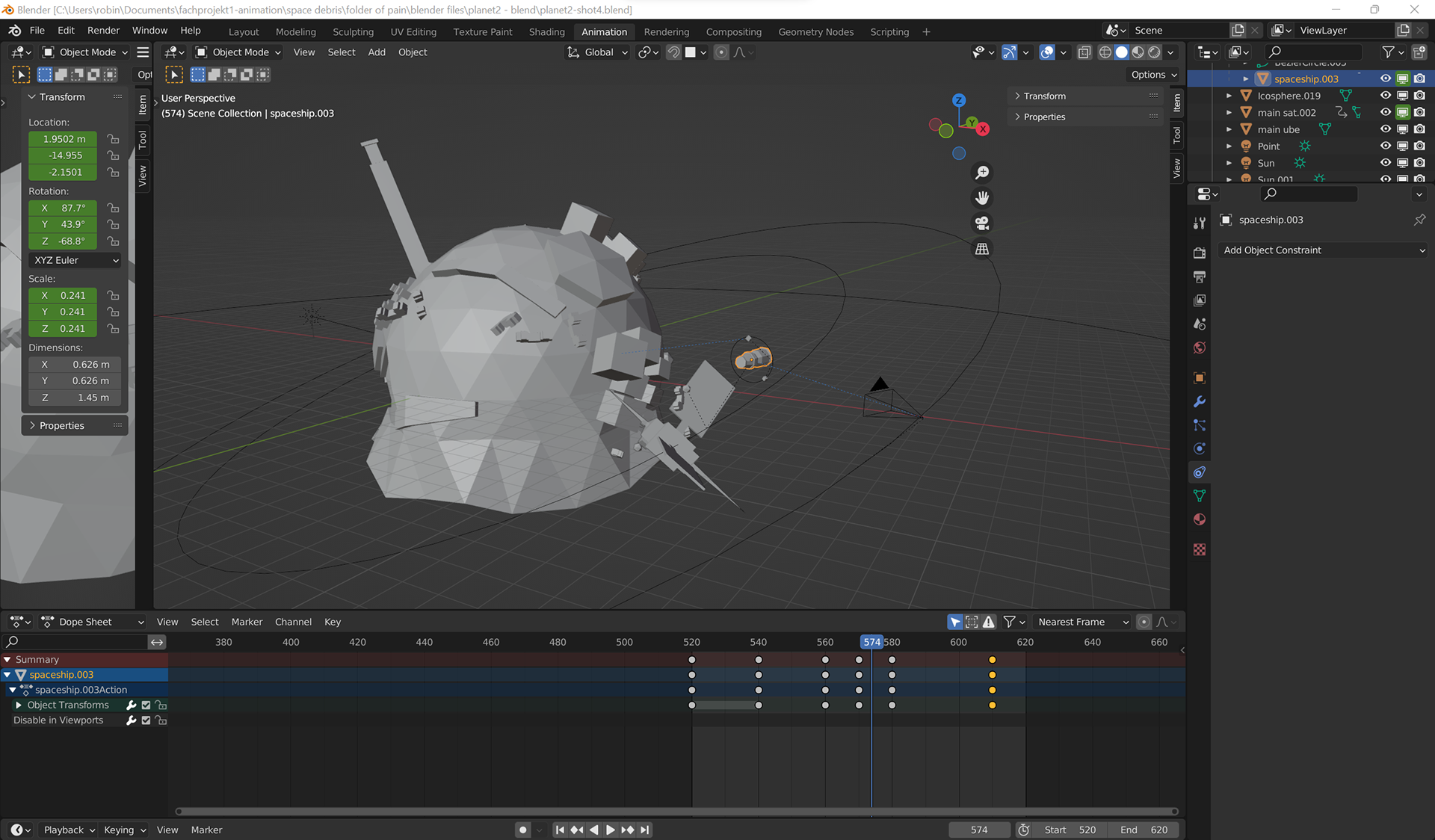The height and width of the screenshot is (840, 1435).
Task: Hide main sat.002 with its eye icon
Action: point(1385,112)
